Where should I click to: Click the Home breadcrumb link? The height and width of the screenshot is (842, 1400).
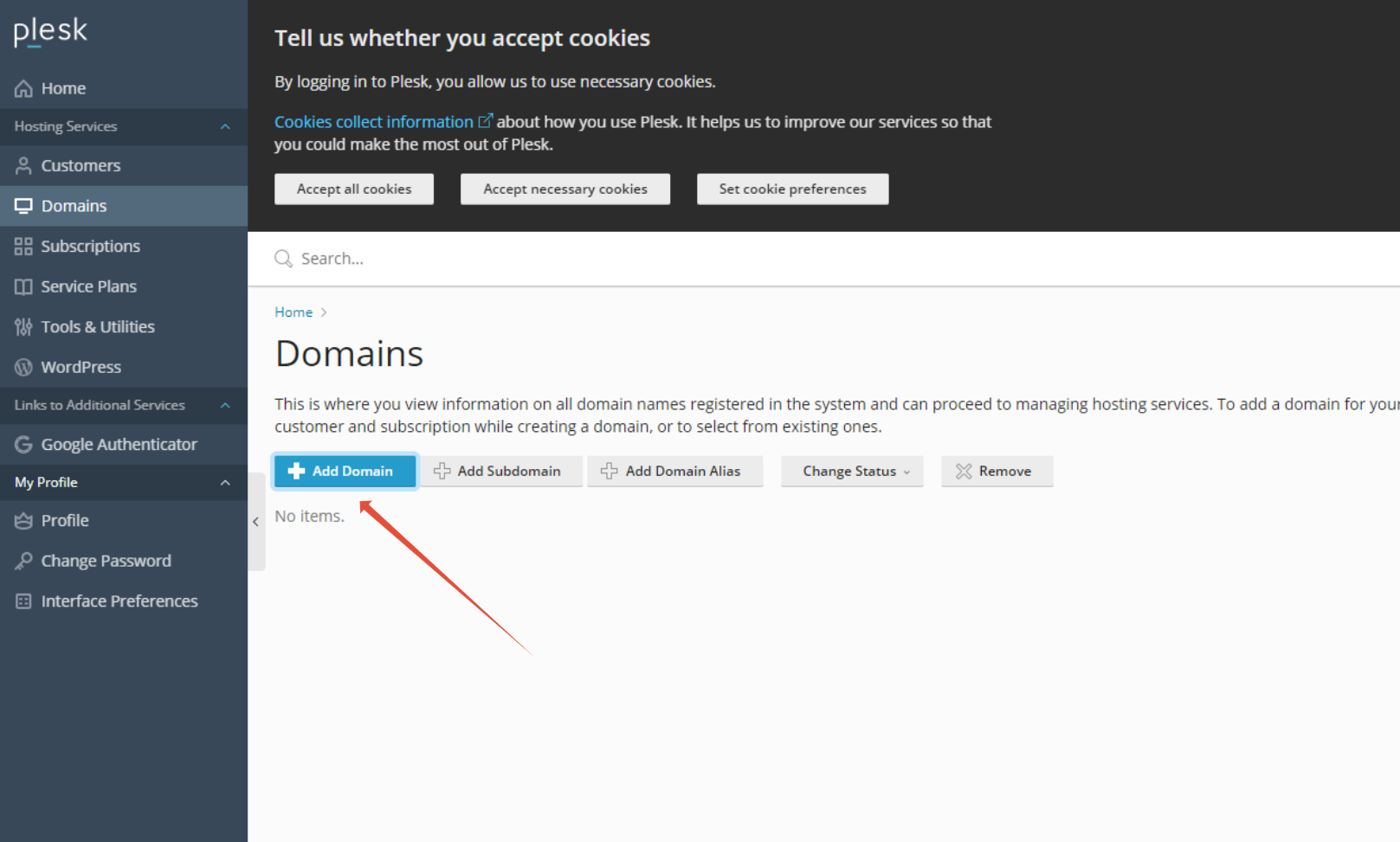click(294, 312)
